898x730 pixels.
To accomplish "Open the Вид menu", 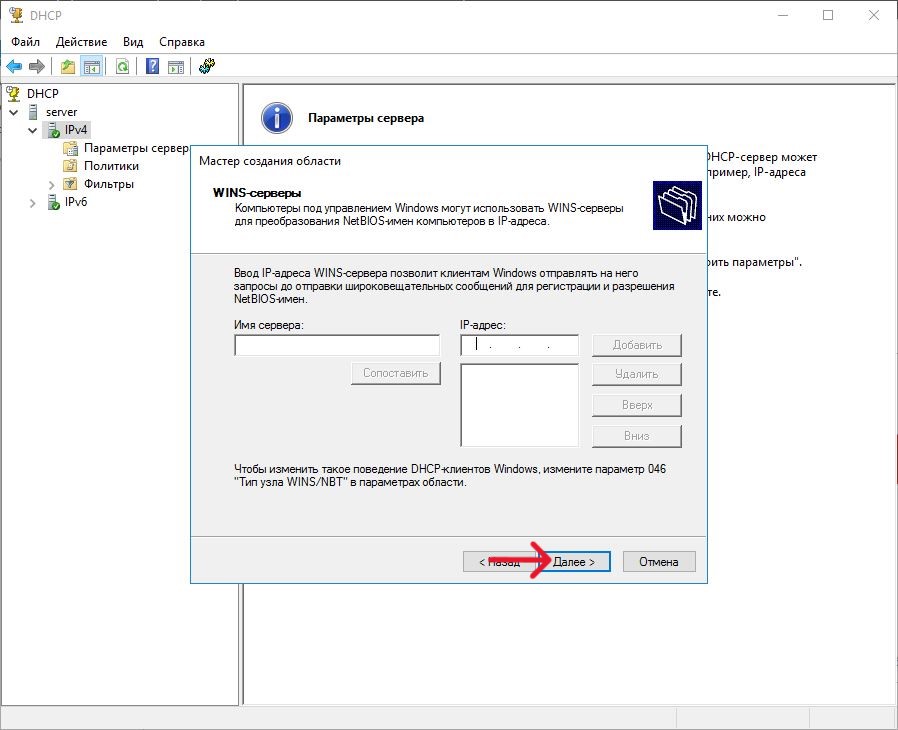I will click(x=133, y=42).
